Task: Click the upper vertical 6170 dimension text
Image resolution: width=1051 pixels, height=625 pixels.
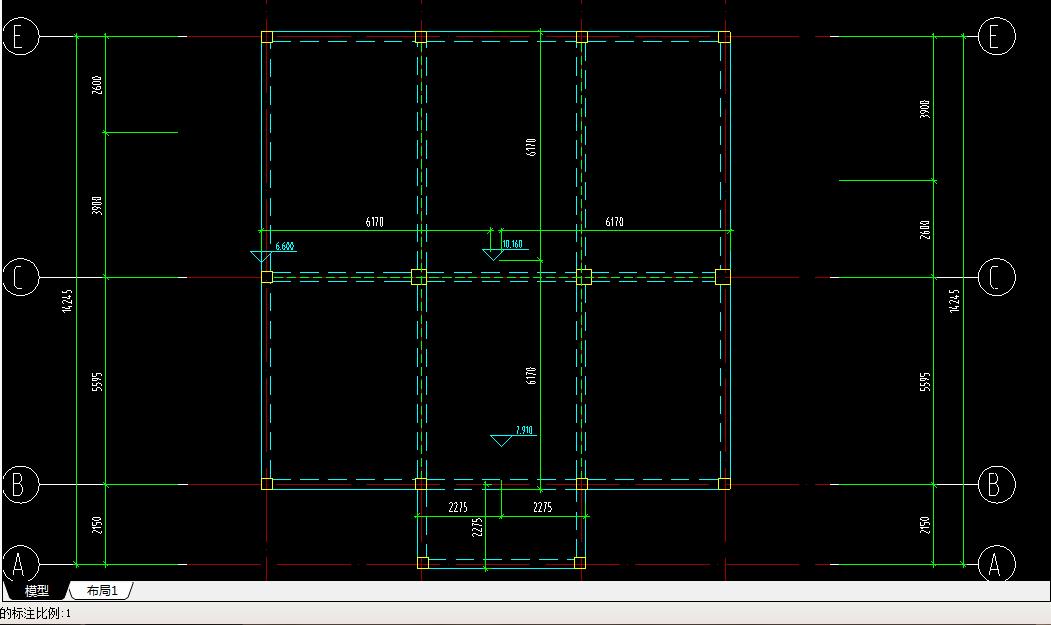Action: [x=531, y=148]
